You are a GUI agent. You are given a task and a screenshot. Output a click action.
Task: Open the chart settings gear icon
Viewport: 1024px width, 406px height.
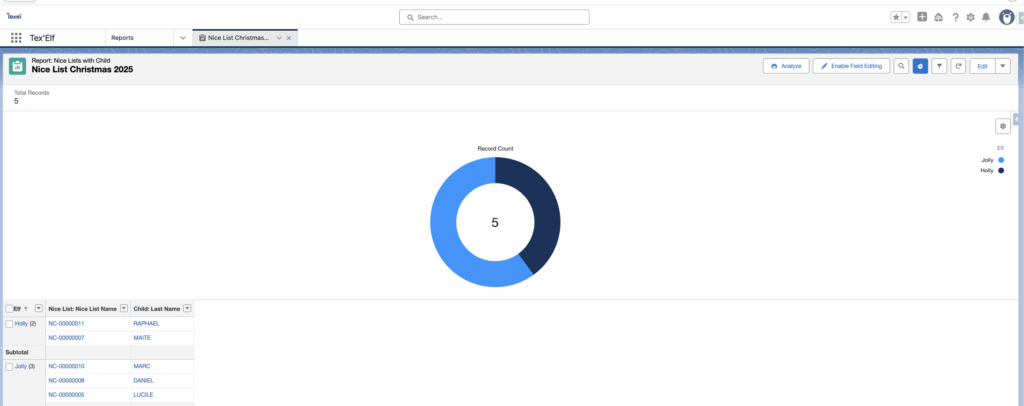pyautogui.click(x=1002, y=126)
